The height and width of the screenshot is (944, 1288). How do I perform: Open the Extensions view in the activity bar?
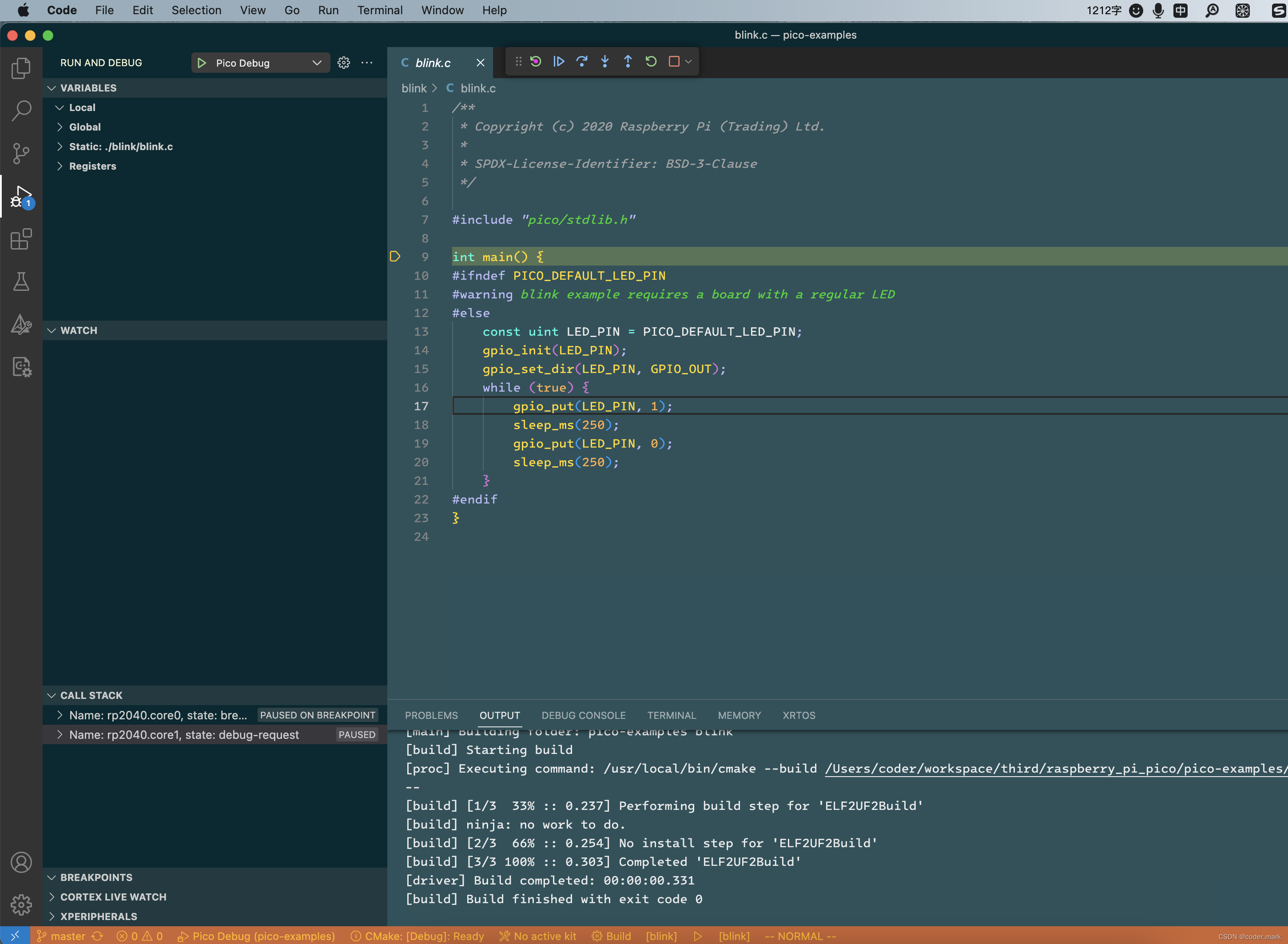click(x=21, y=239)
